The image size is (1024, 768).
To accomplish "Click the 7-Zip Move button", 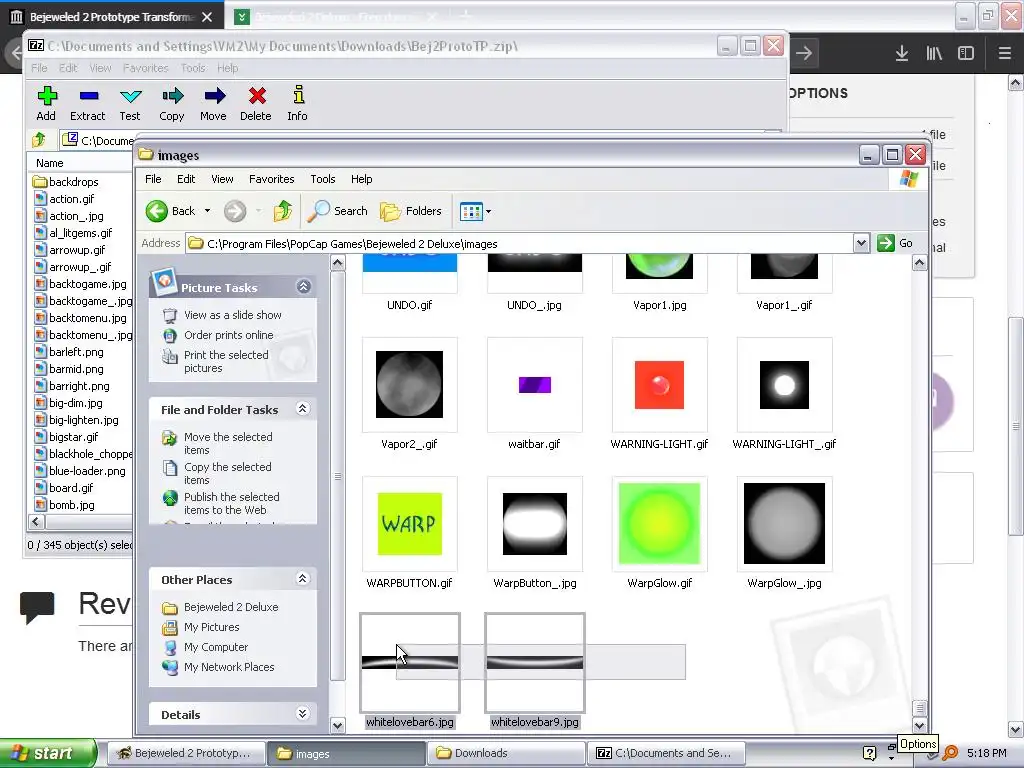I will pos(214,103).
